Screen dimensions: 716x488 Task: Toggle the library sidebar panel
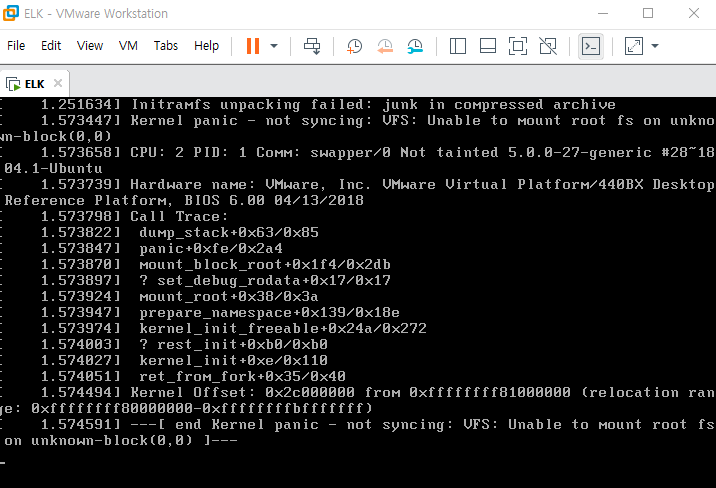(458, 46)
